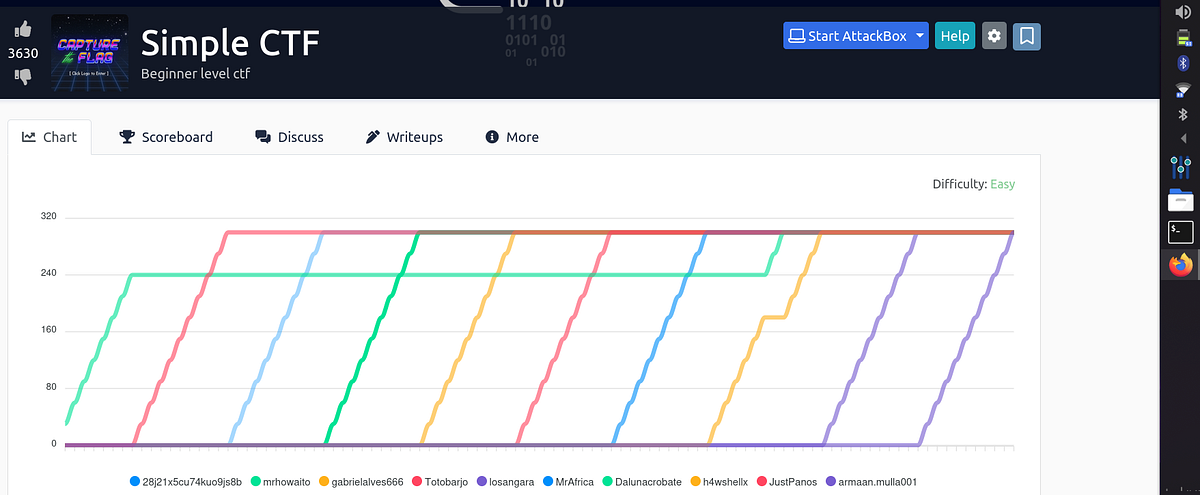Viewport: 1200px width, 495px height.
Task: Click the thumbs-down dislike icon
Action: (x=23, y=76)
